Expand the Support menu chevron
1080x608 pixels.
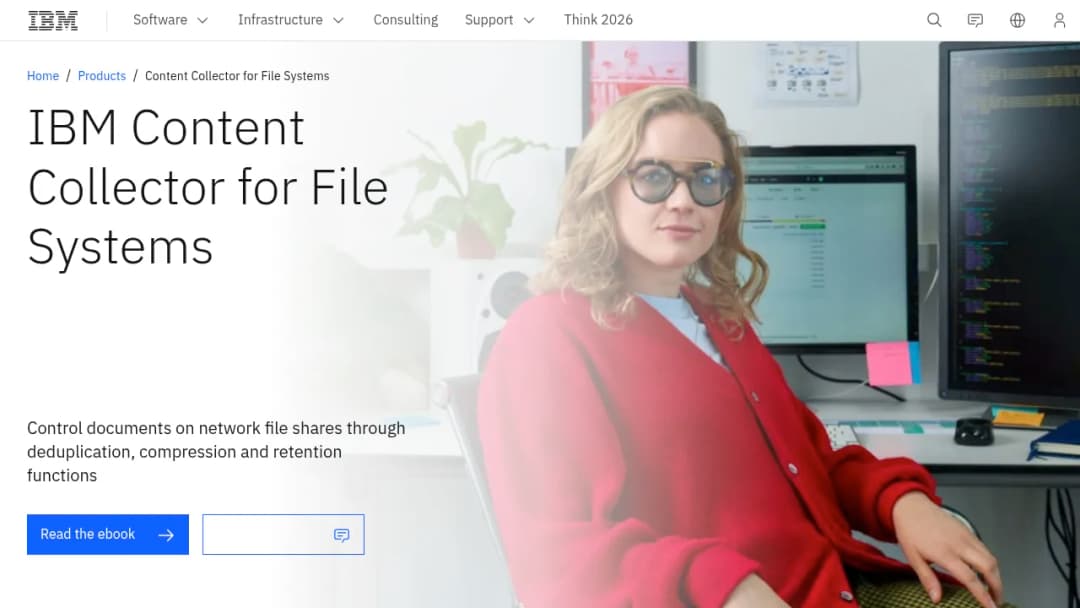tap(529, 21)
